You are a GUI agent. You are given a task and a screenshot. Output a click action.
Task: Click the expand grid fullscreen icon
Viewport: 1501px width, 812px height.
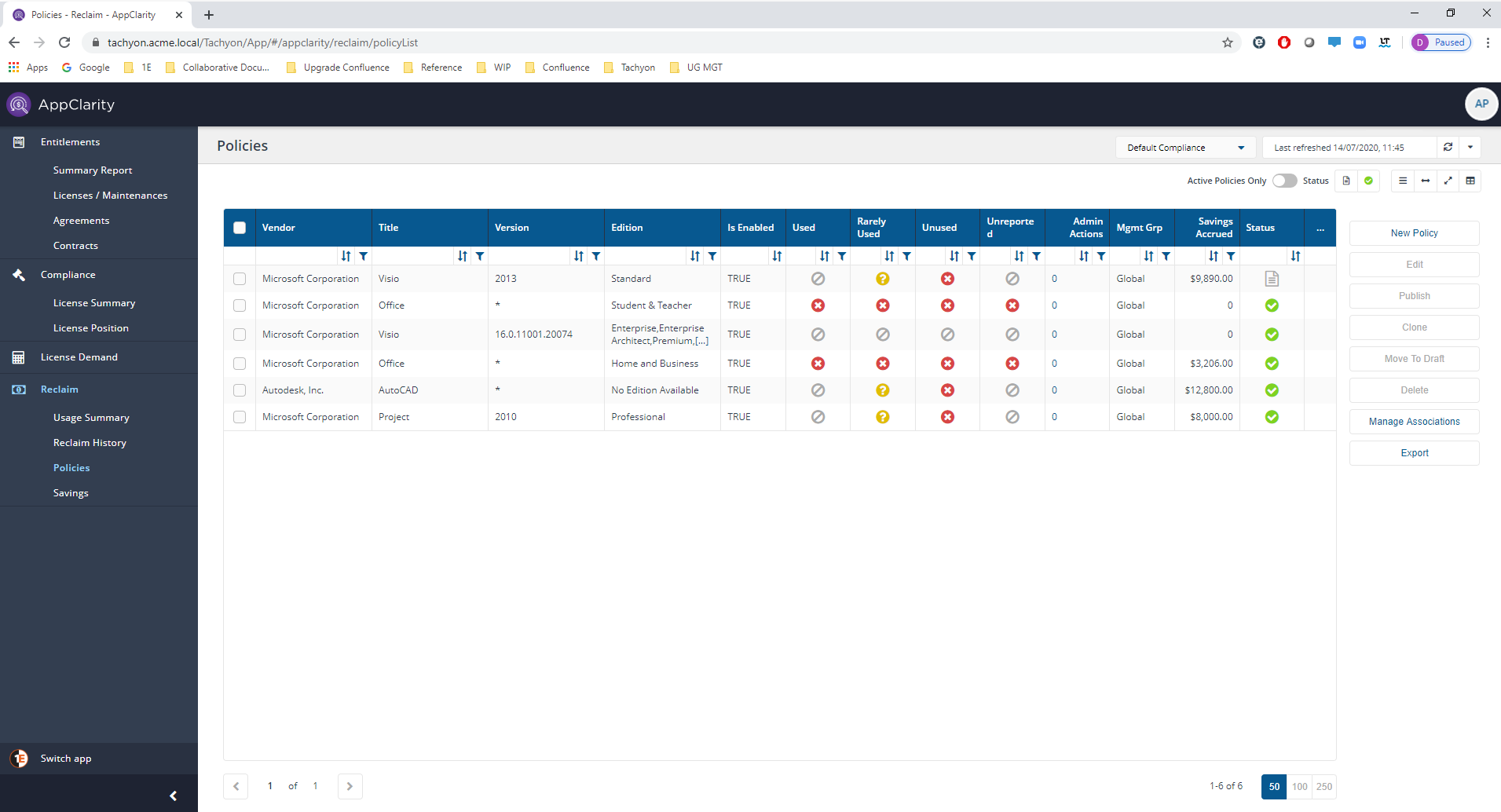click(x=1448, y=181)
